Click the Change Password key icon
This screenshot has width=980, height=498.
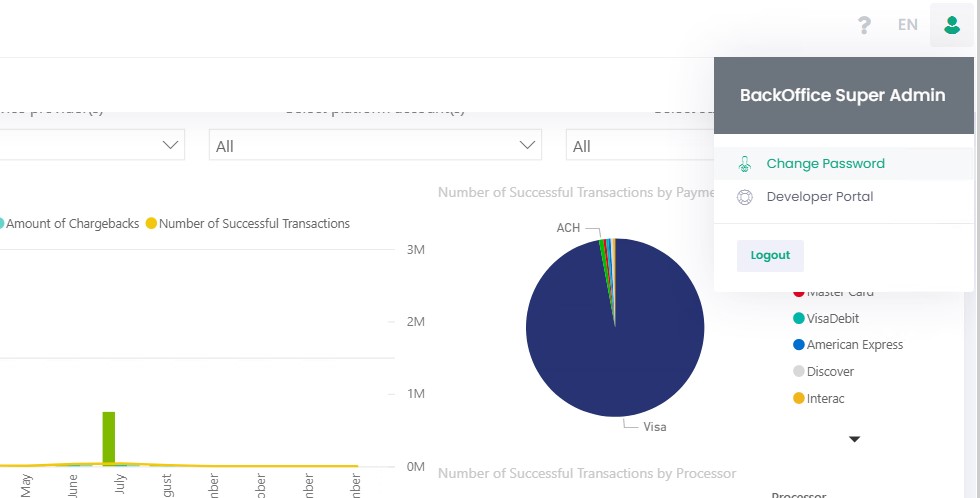tap(744, 164)
